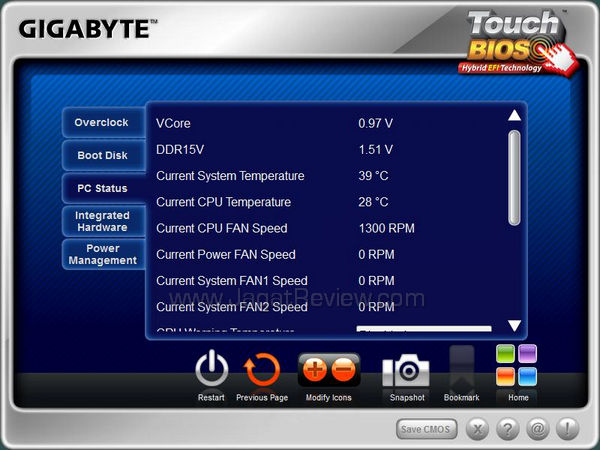Click the plus icon in Modify Icons
Viewport: 600px width, 450px height.
(315, 369)
